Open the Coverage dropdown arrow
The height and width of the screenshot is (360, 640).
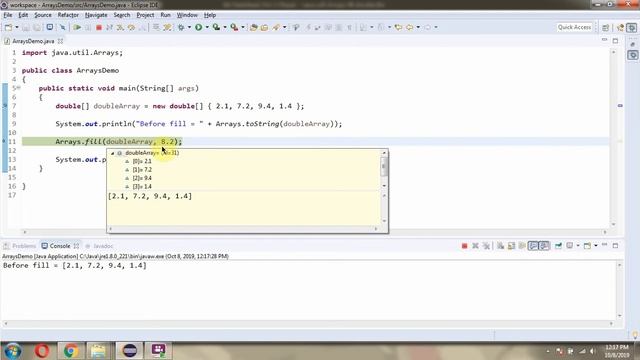tap(225, 27)
